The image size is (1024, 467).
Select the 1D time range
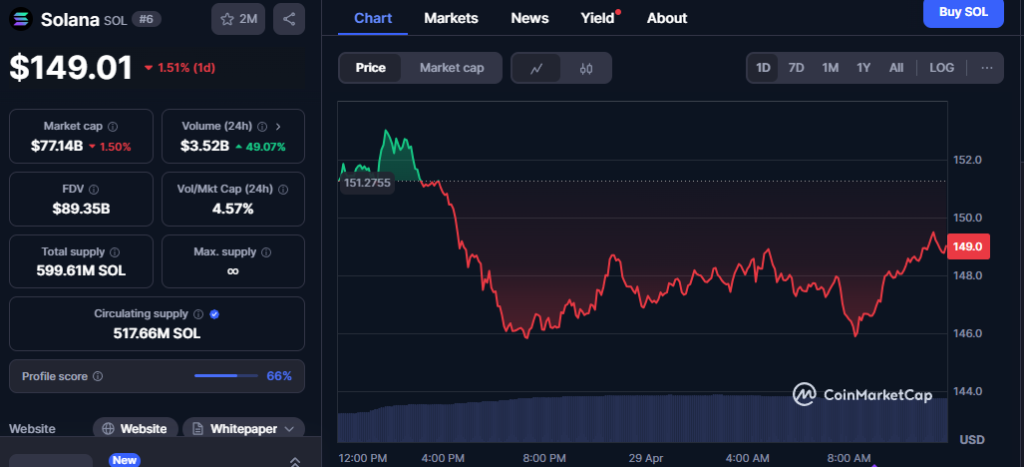763,68
